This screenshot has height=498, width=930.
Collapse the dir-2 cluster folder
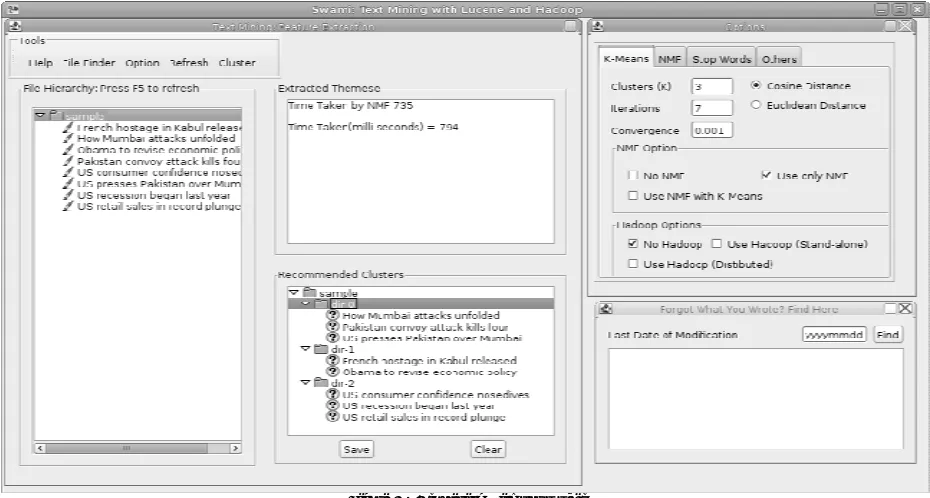pyautogui.click(x=305, y=383)
